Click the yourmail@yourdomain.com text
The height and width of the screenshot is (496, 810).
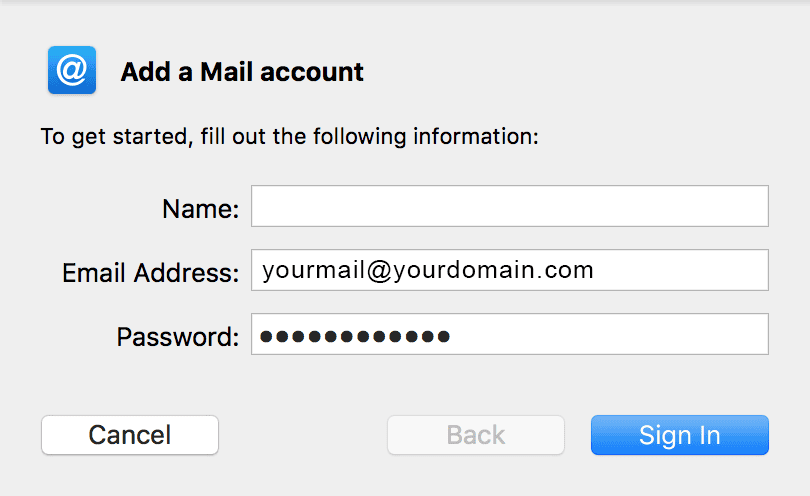[x=428, y=270]
